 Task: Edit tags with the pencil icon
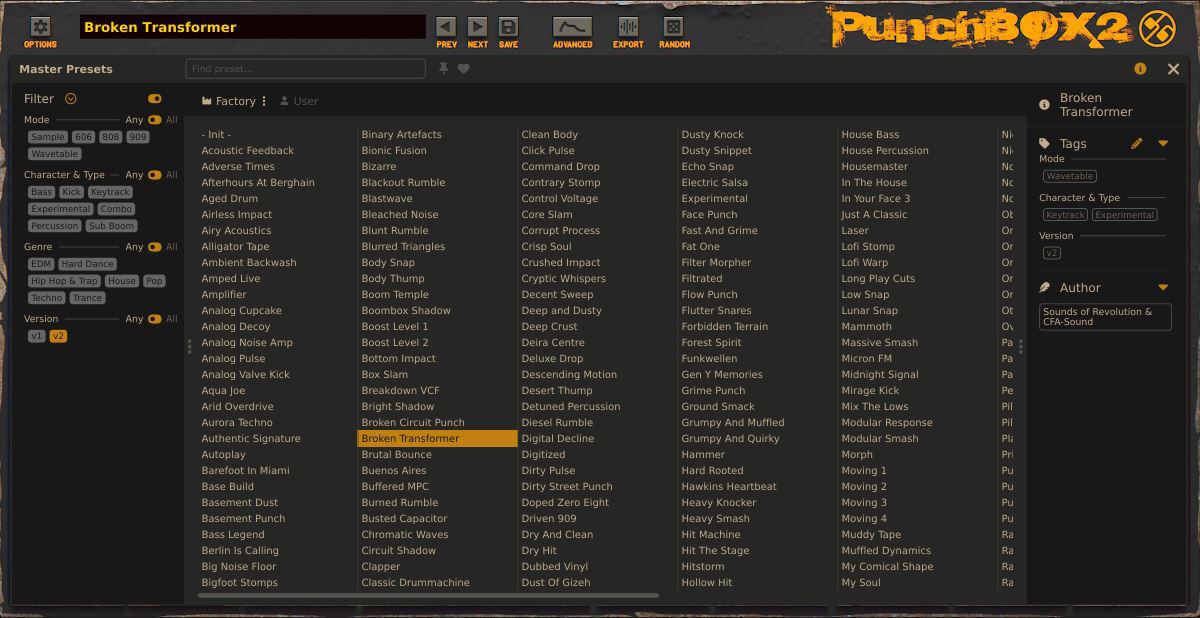point(1136,144)
